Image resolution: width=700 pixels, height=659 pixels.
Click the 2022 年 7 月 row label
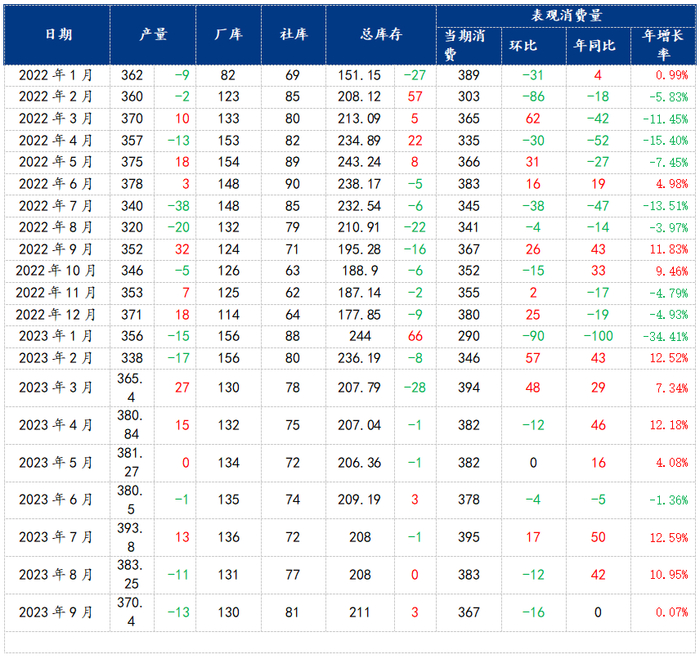(56, 206)
